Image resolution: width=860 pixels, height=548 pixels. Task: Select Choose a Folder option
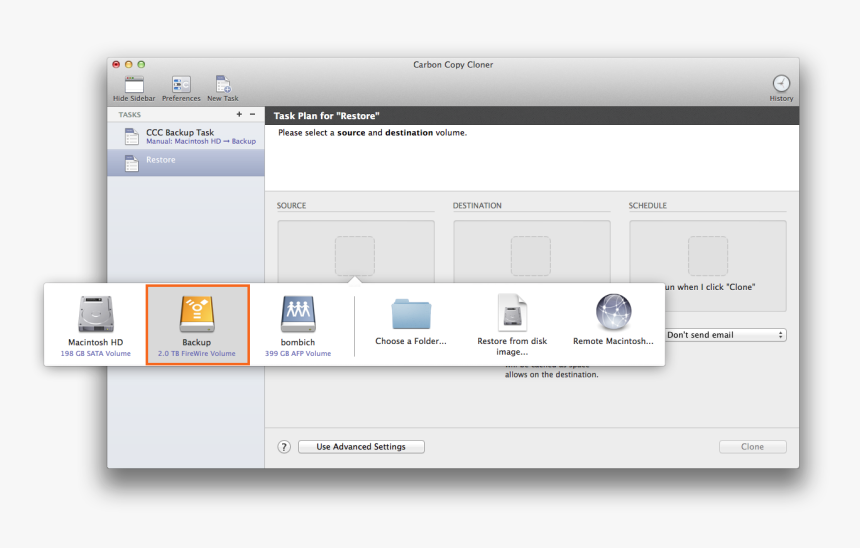pyautogui.click(x=411, y=322)
